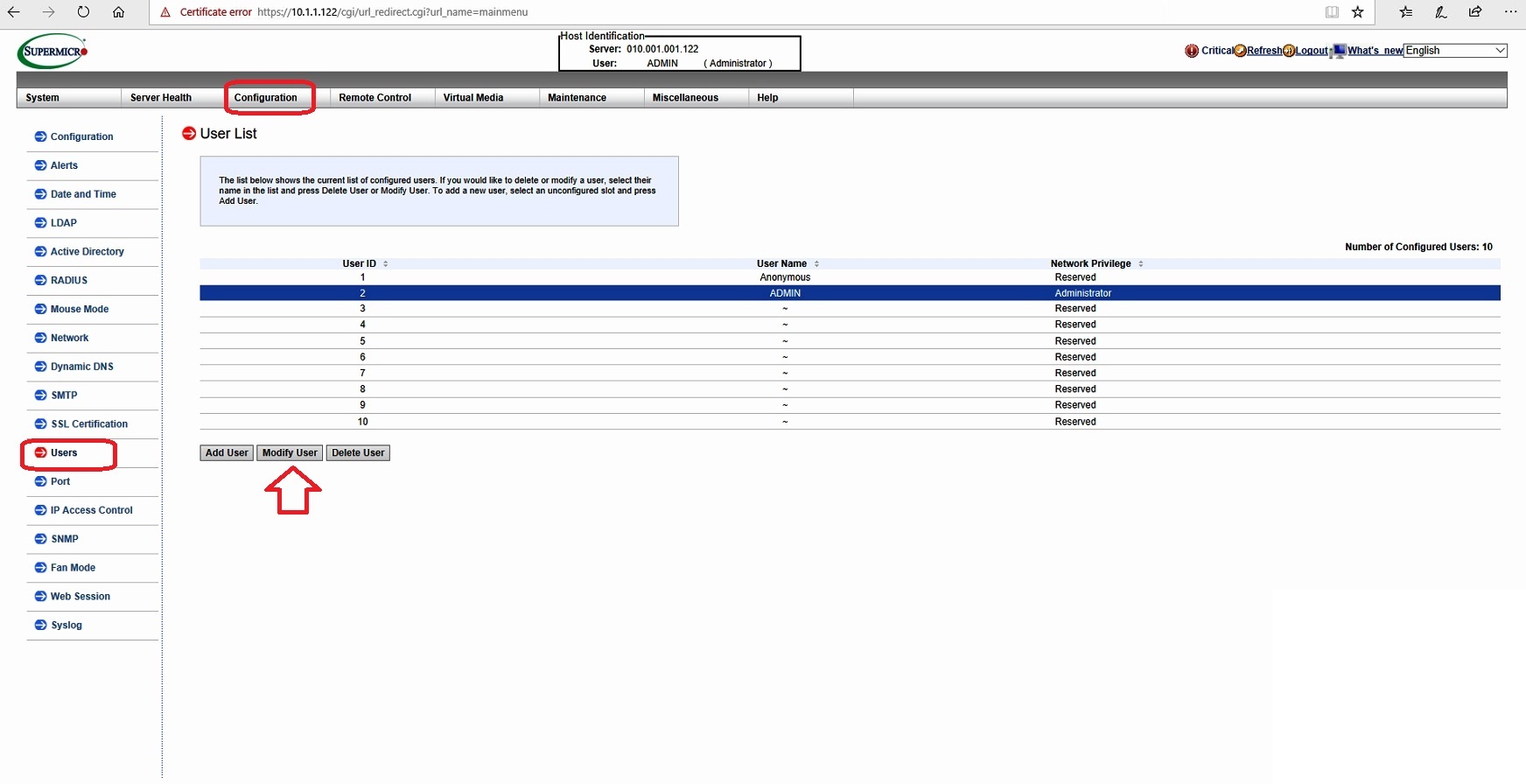Open reading view icon in address bar
The width and height of the screenshot is (1526, 784).
pyautogui.click(x=1332, y=12)
